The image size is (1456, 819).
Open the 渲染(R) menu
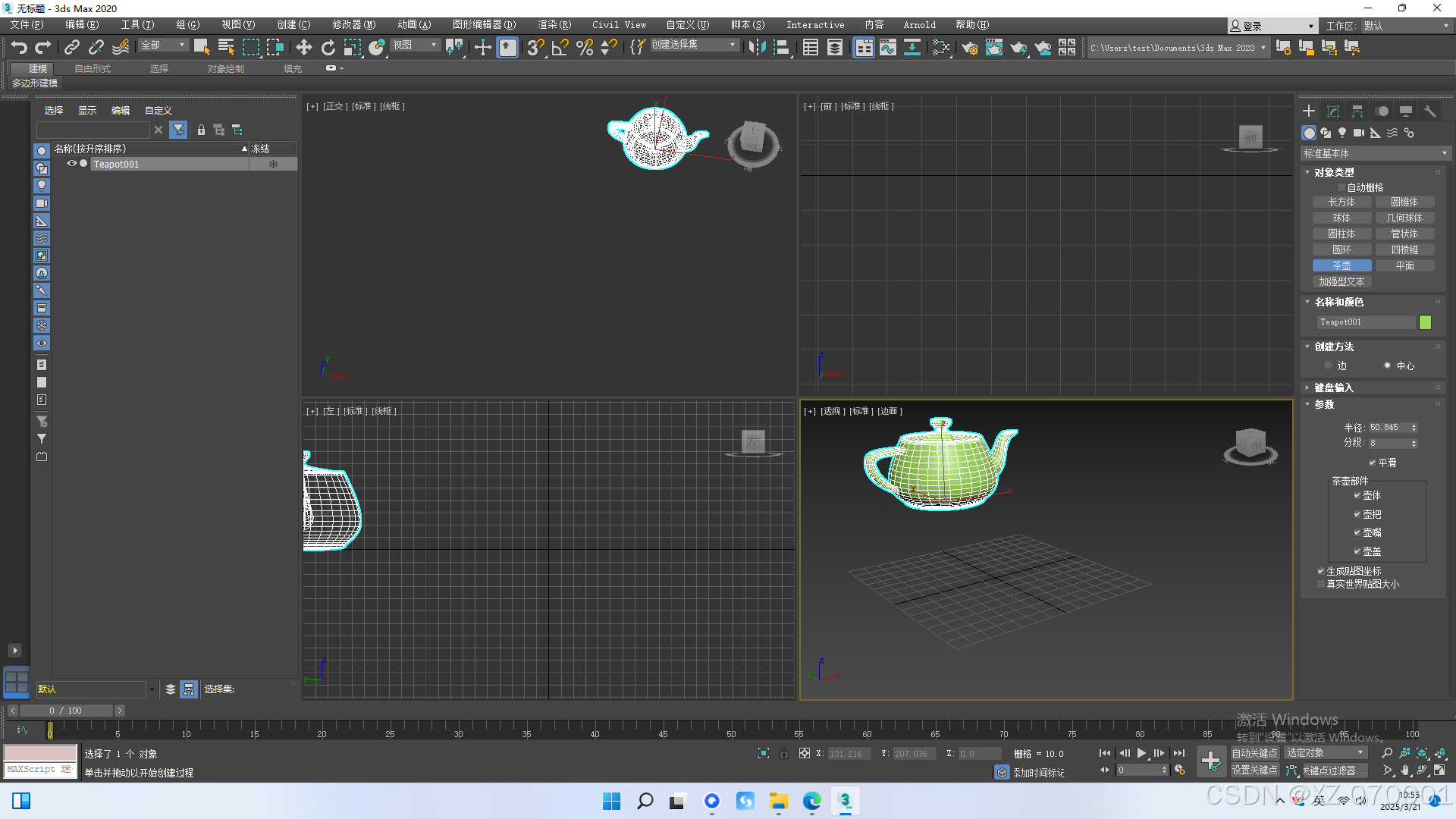click(554, 25)
